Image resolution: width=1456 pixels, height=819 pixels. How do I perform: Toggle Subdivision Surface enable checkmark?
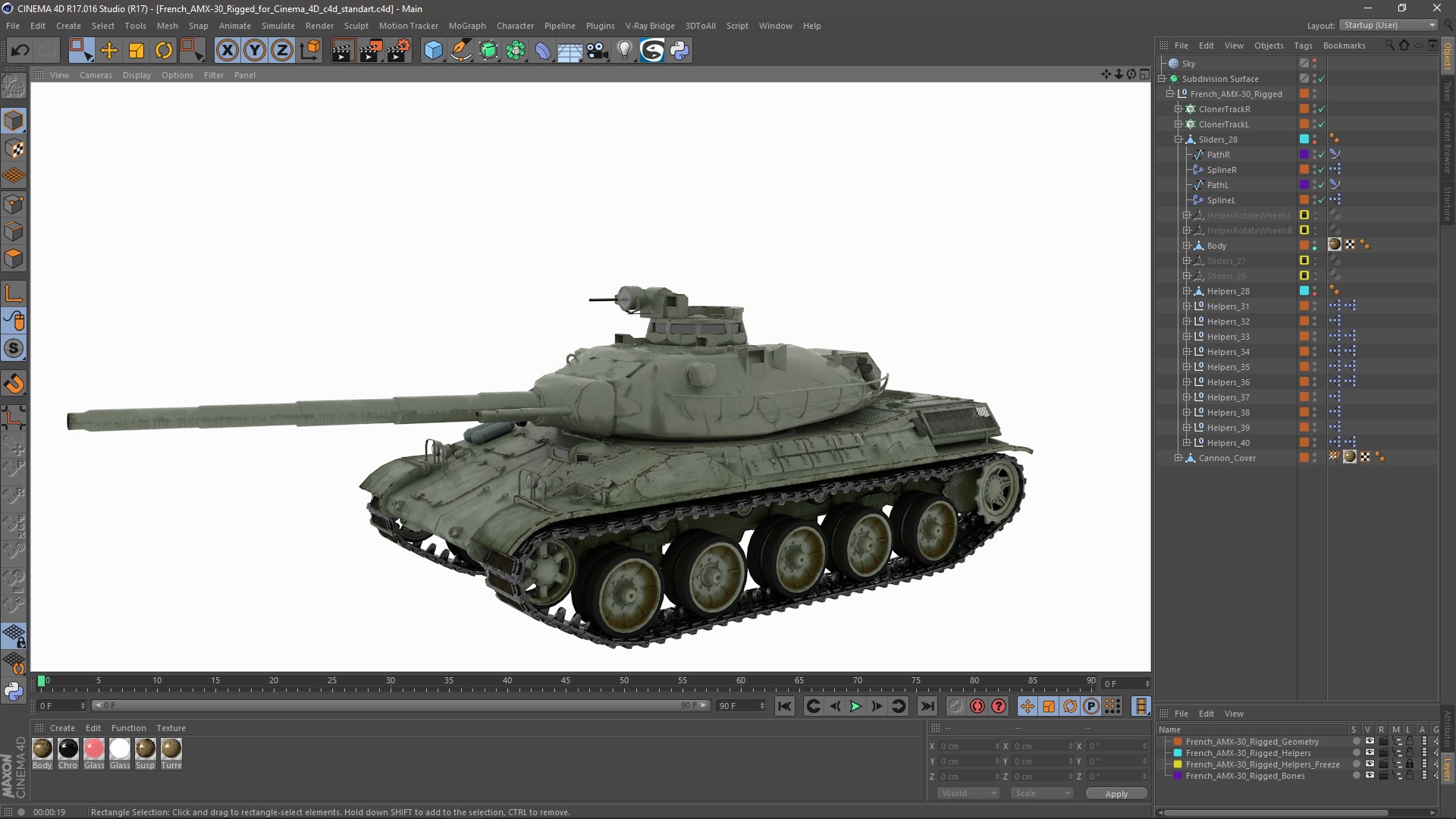point(1322,79)
